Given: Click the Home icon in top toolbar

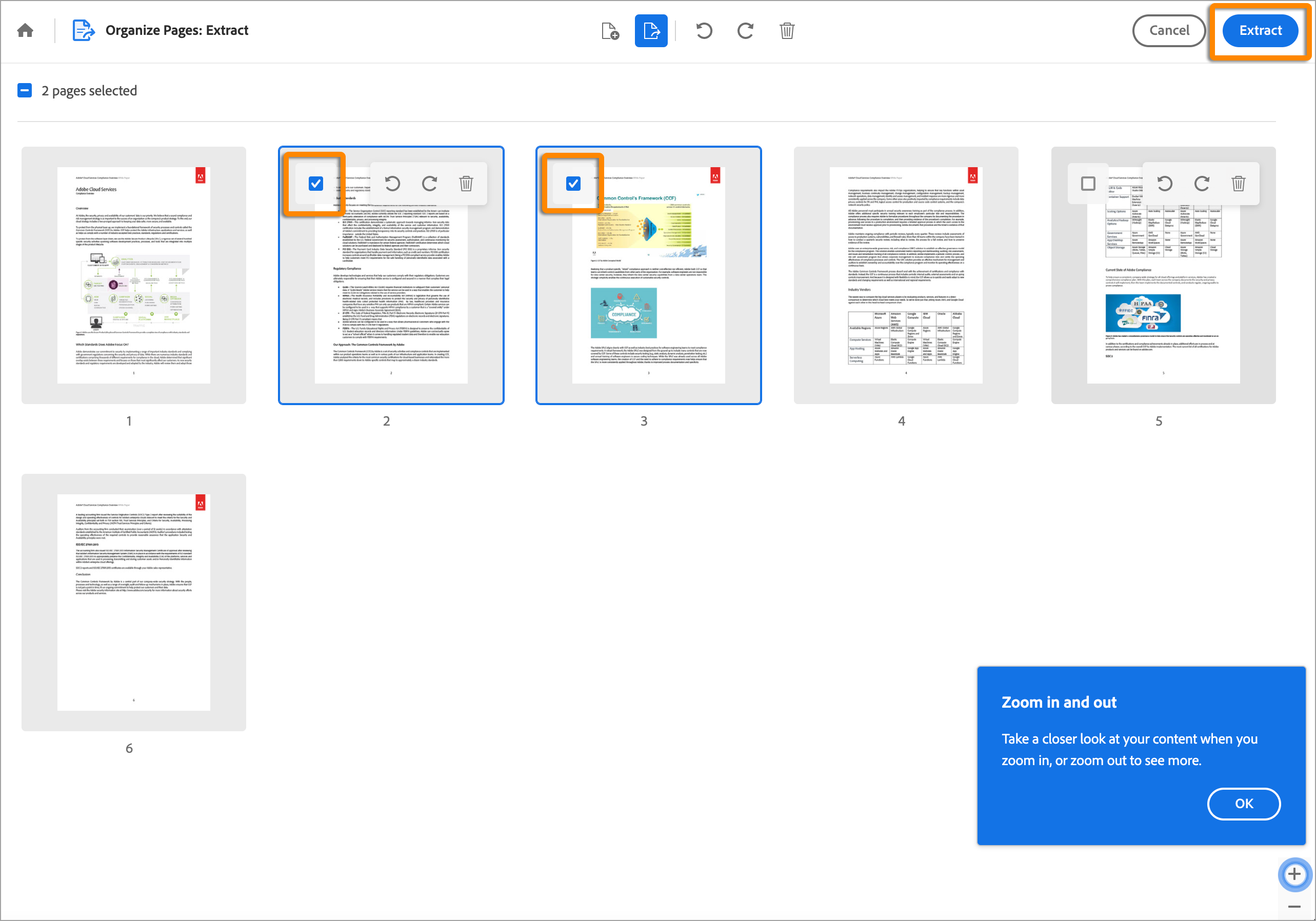Looking at the screenshot, I should 25,30.
